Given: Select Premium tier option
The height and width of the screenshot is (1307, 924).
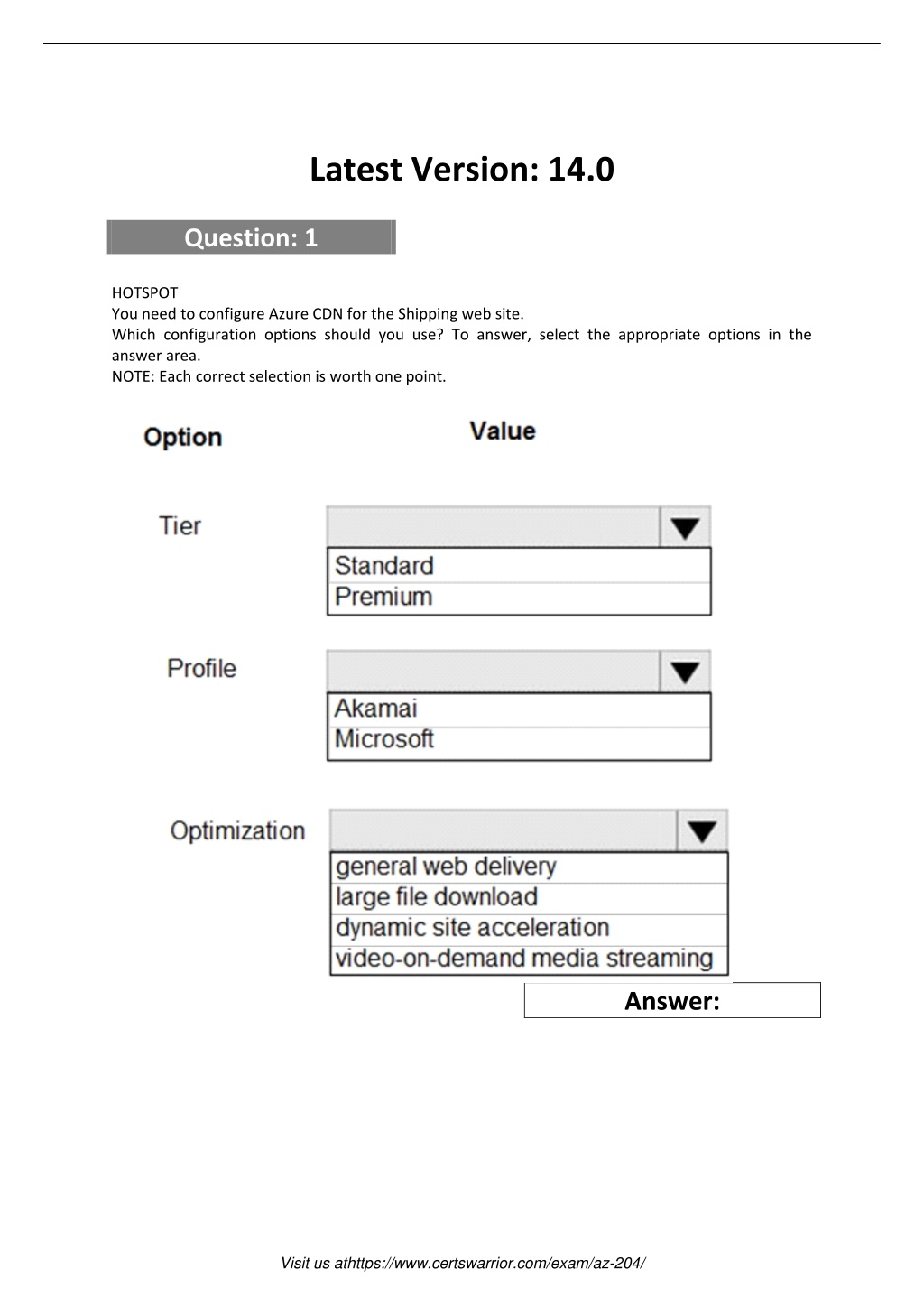Looking at the screenshot, I should (519, 598).
